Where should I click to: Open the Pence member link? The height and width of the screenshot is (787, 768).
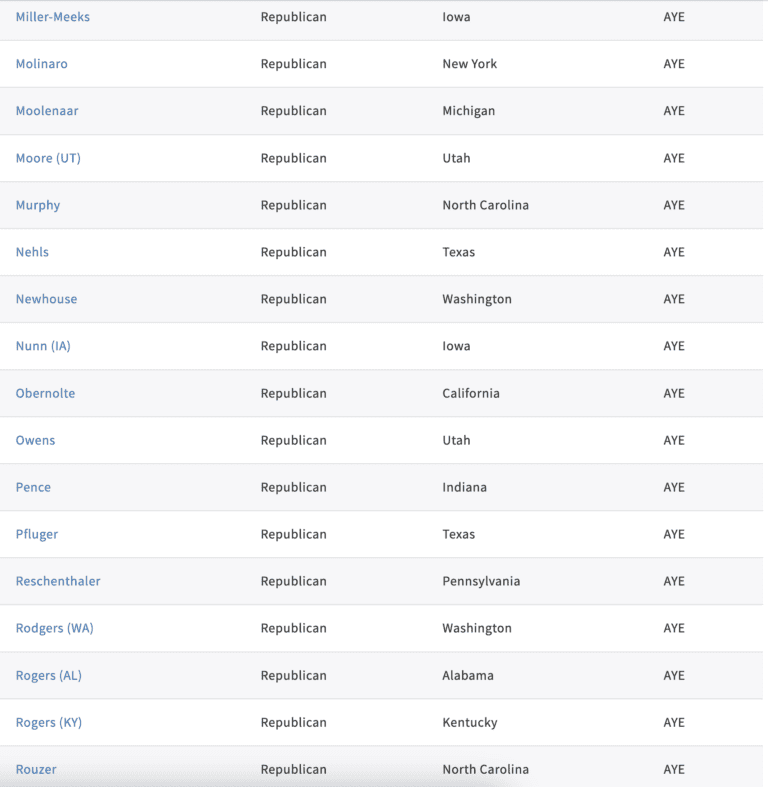click(x=33, y=487)
